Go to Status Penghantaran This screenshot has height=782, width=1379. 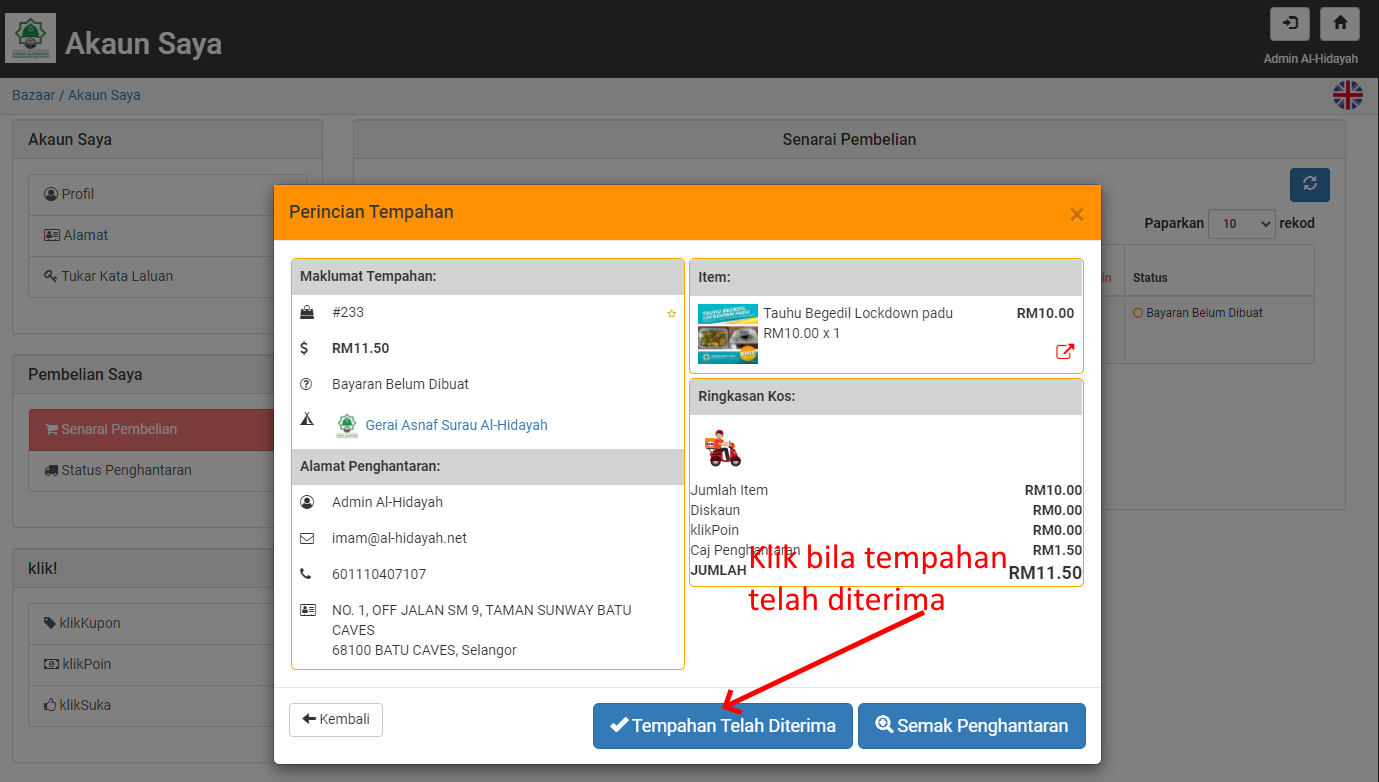[126, 470]
